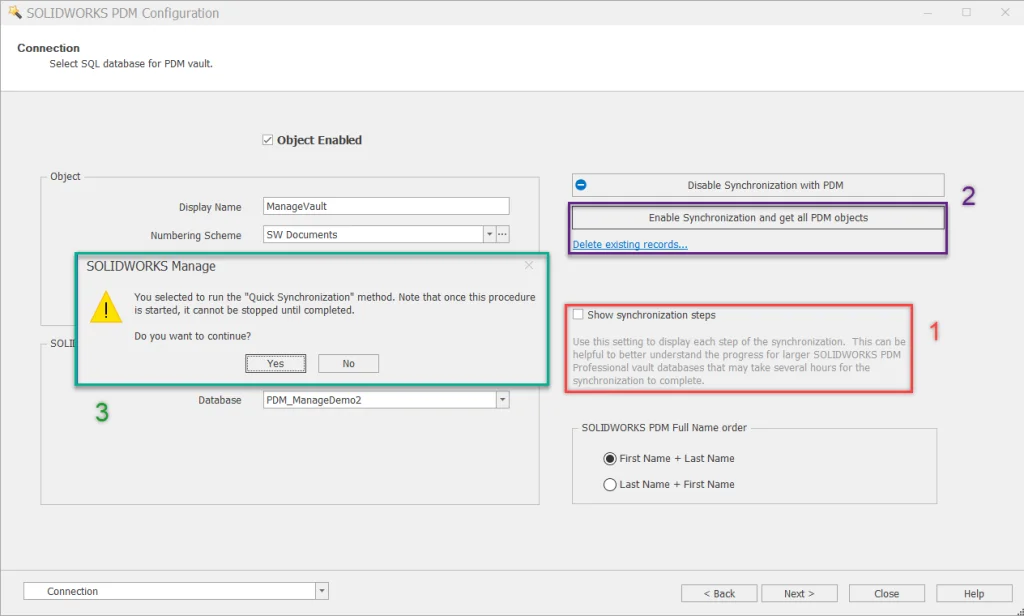Open the Numbering Scheme dropdown
The height and width of the screenshot is (616, 1024).
tap(489, 234)
